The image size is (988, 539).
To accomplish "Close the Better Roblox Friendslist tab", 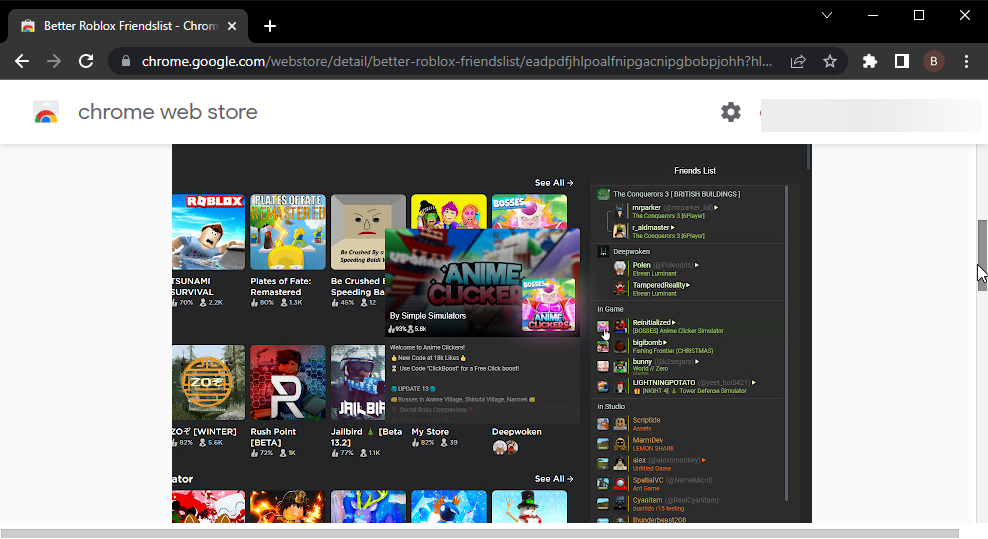I will click(232, 26).
